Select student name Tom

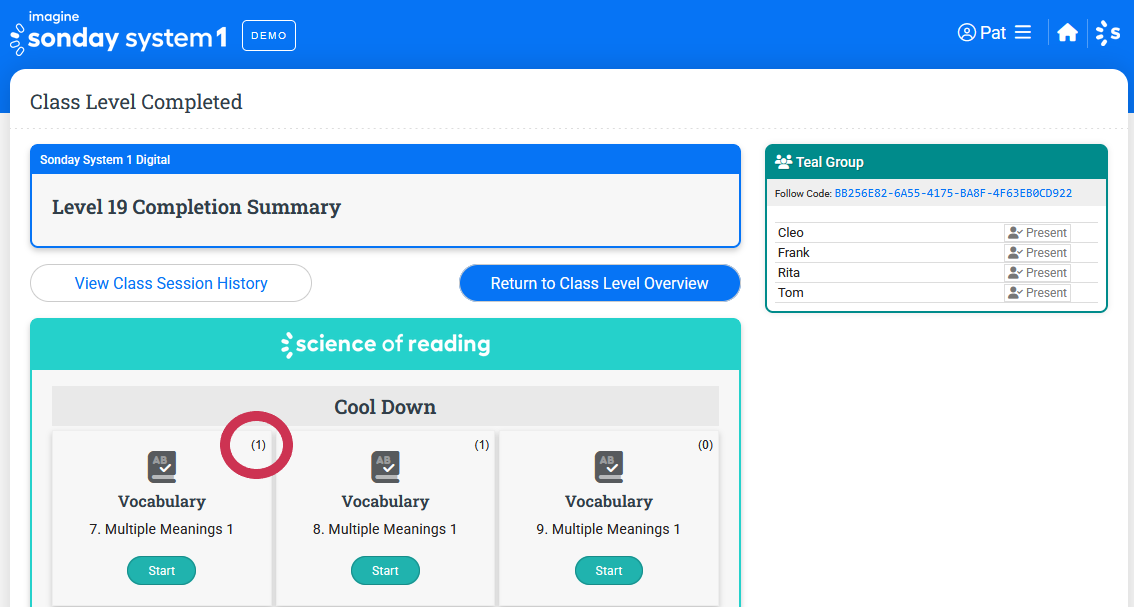tap(790, 292)
